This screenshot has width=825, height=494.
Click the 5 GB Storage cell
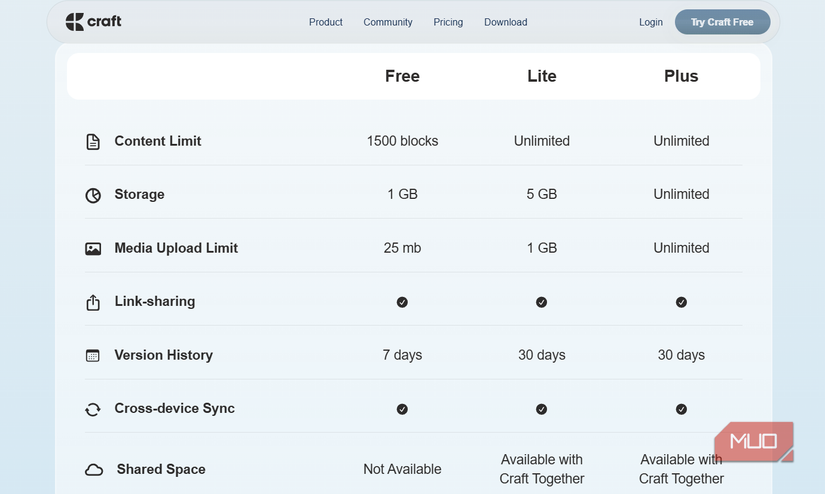point(541,194)
